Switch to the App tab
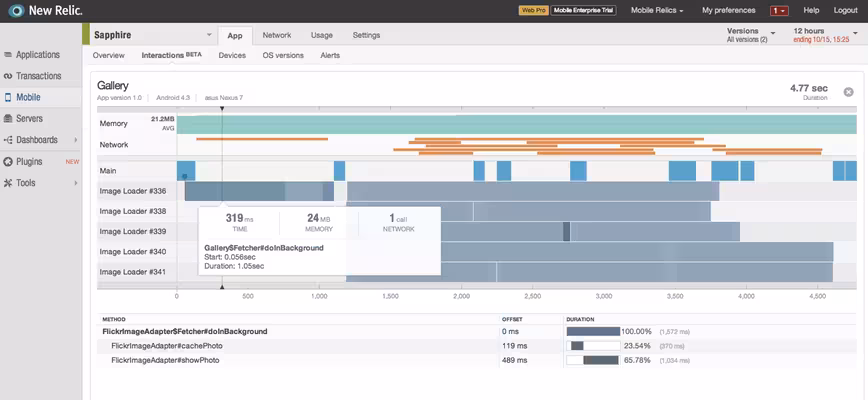Image resolution: width=868 pixels, height=400 pixels. 235,35
